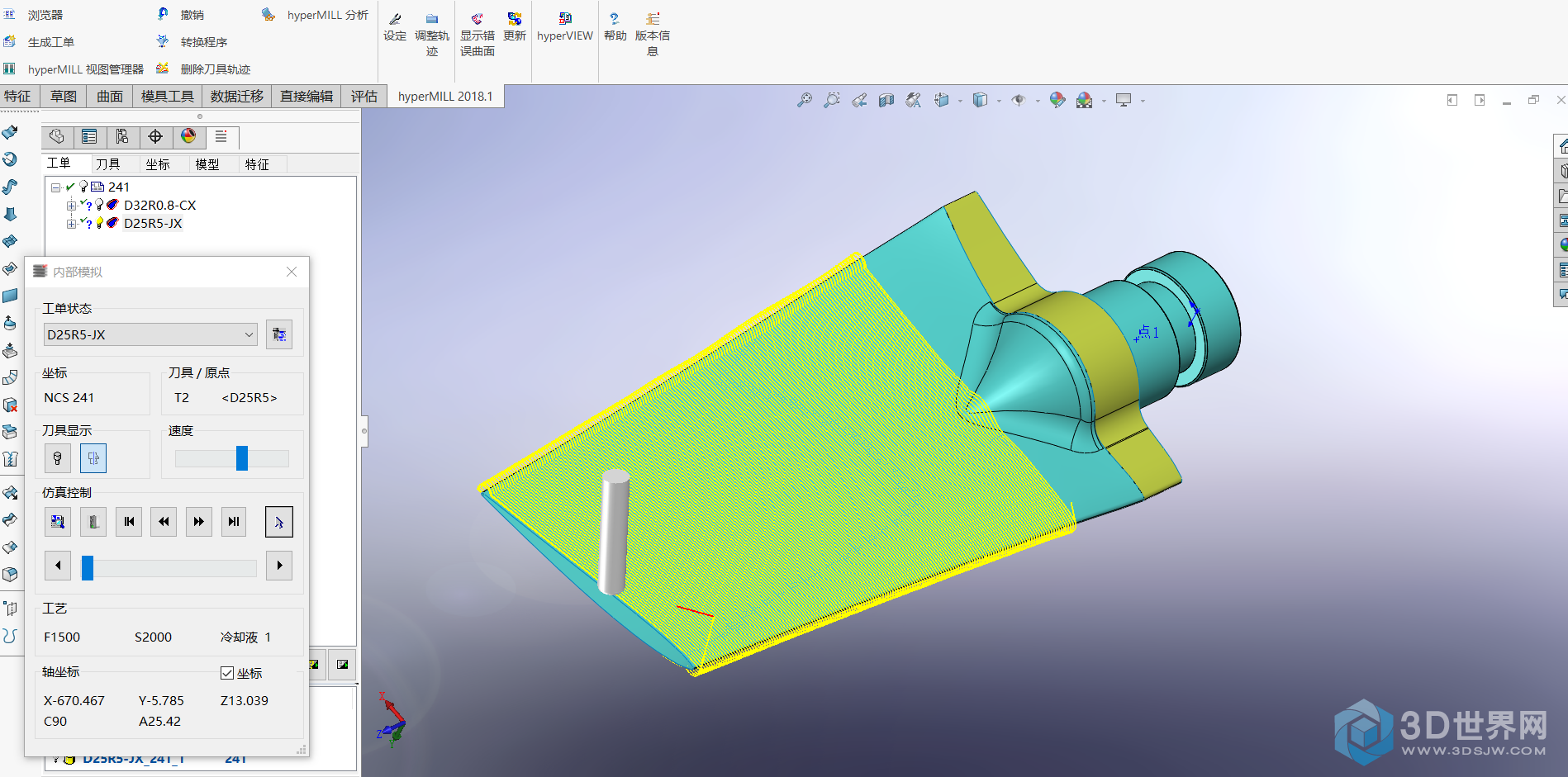This screenshot has width=1568, height=777.
Task: Open the View Orientation dropdown arrow
Action: 960,101
